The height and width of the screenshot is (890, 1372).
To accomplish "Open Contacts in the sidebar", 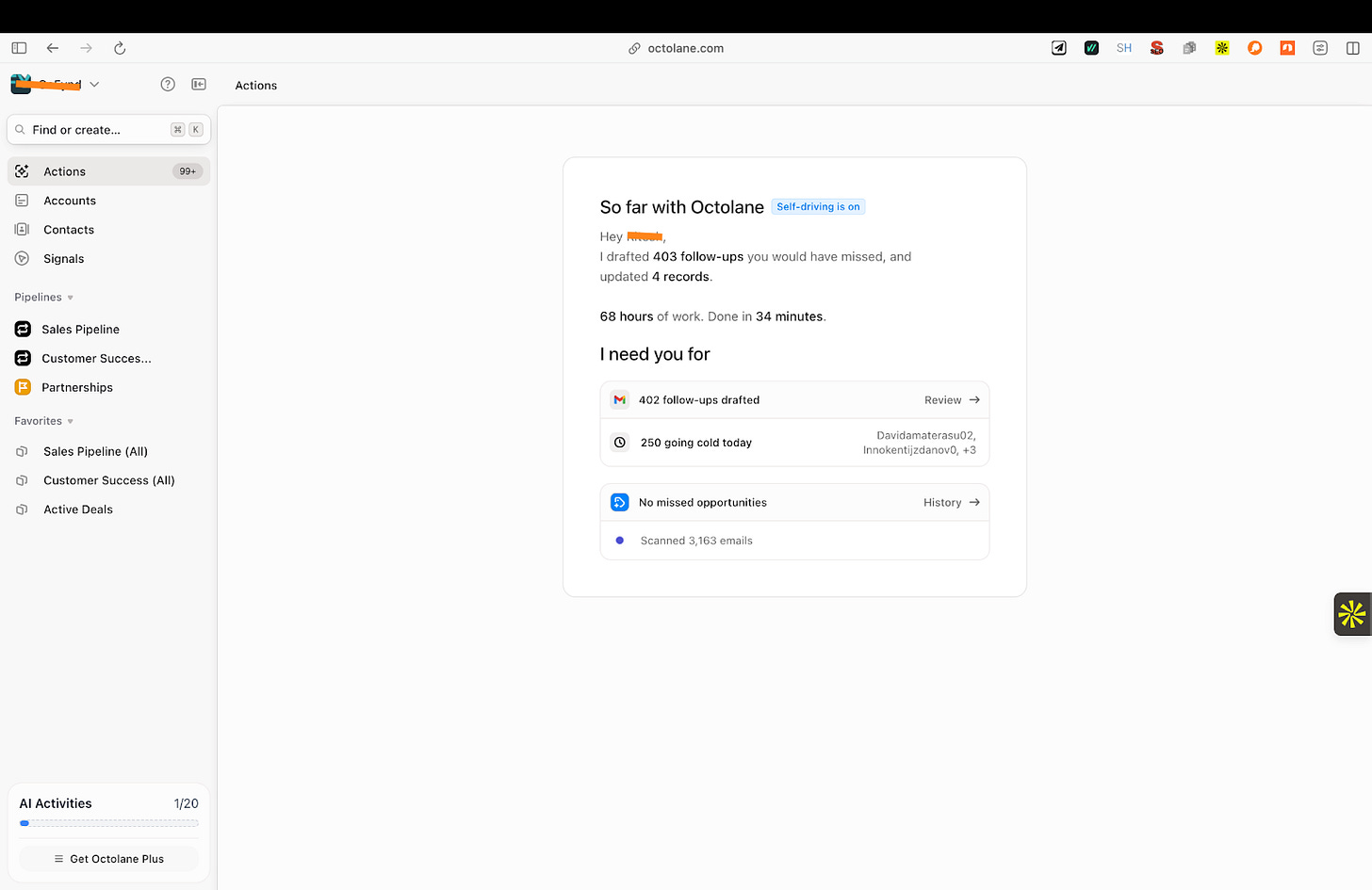I will pyautogui.click(x=109, y=230).
